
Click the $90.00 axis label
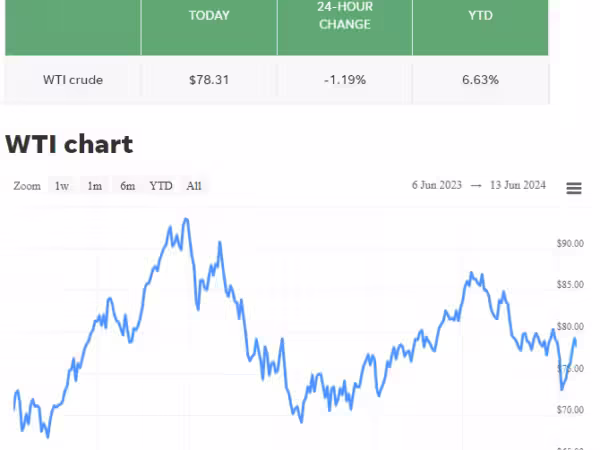coord(570,243)
